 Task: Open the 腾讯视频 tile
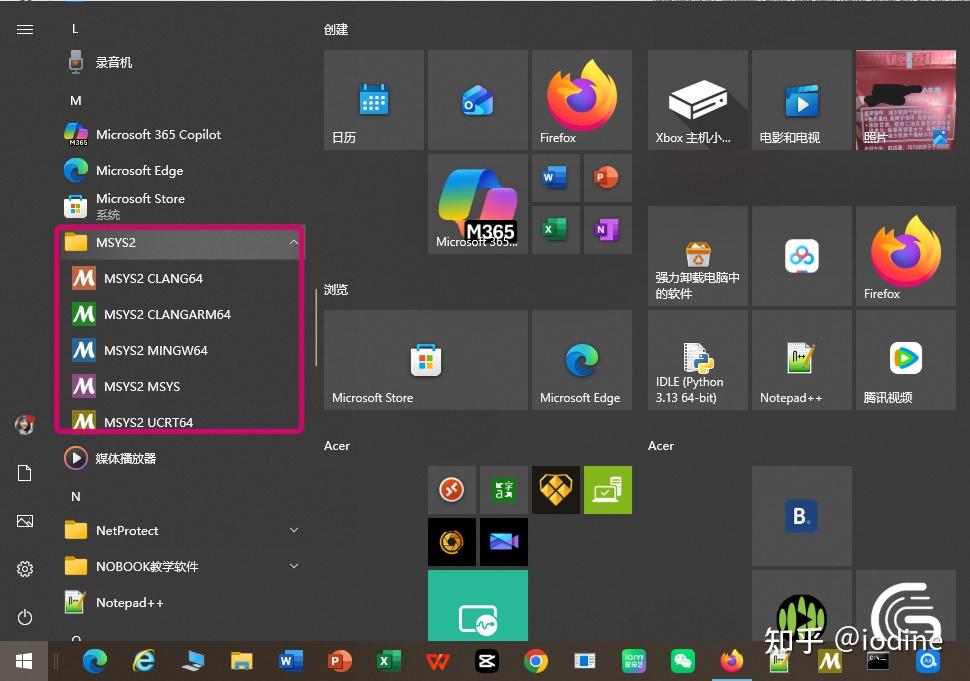pos(905,359)
